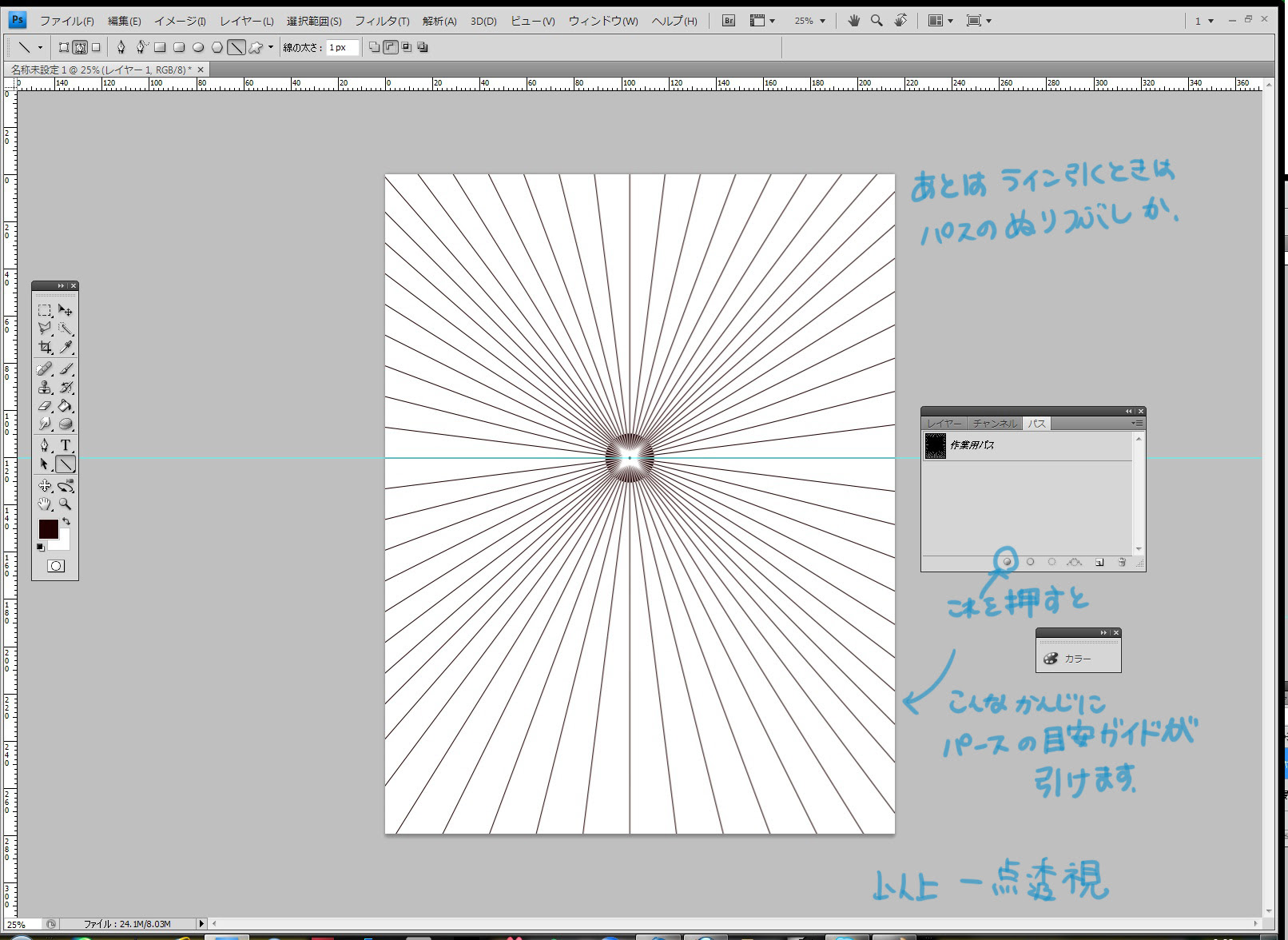Select the Eraser tool
The image size is (1288, 940).
click(x=45, y=405)
